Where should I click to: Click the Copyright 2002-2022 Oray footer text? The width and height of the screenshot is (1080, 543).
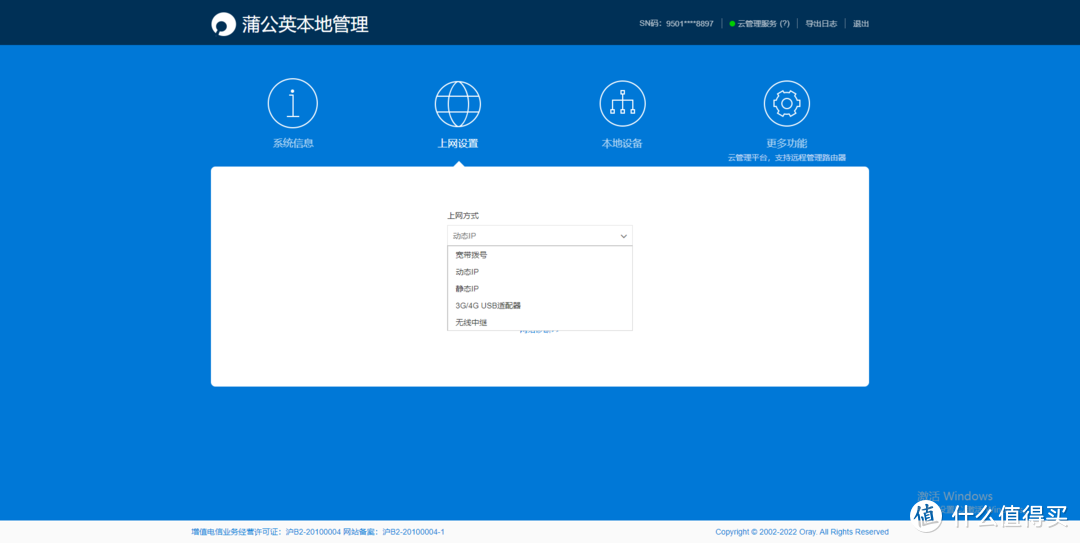click(802, 532)
